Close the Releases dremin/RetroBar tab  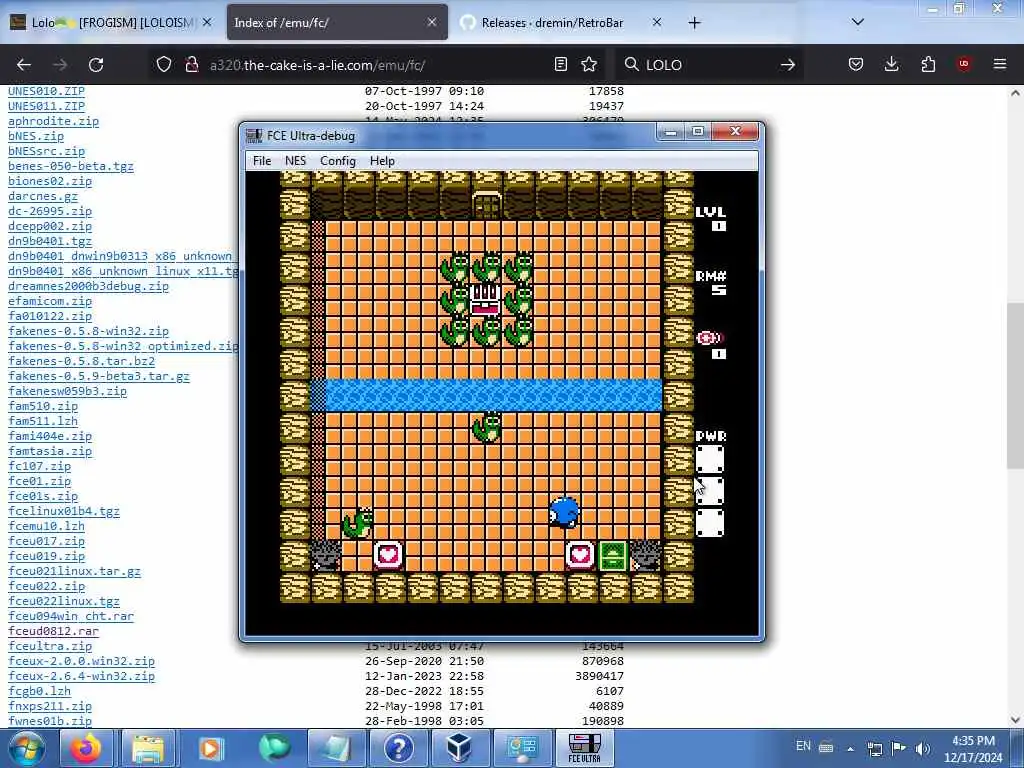point(657,23)
